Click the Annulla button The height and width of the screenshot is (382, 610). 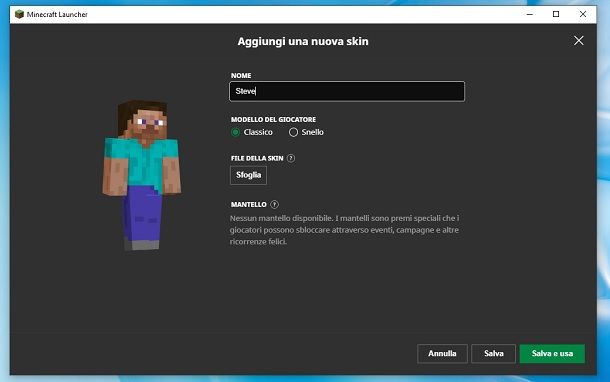click(x=442, y=354)
